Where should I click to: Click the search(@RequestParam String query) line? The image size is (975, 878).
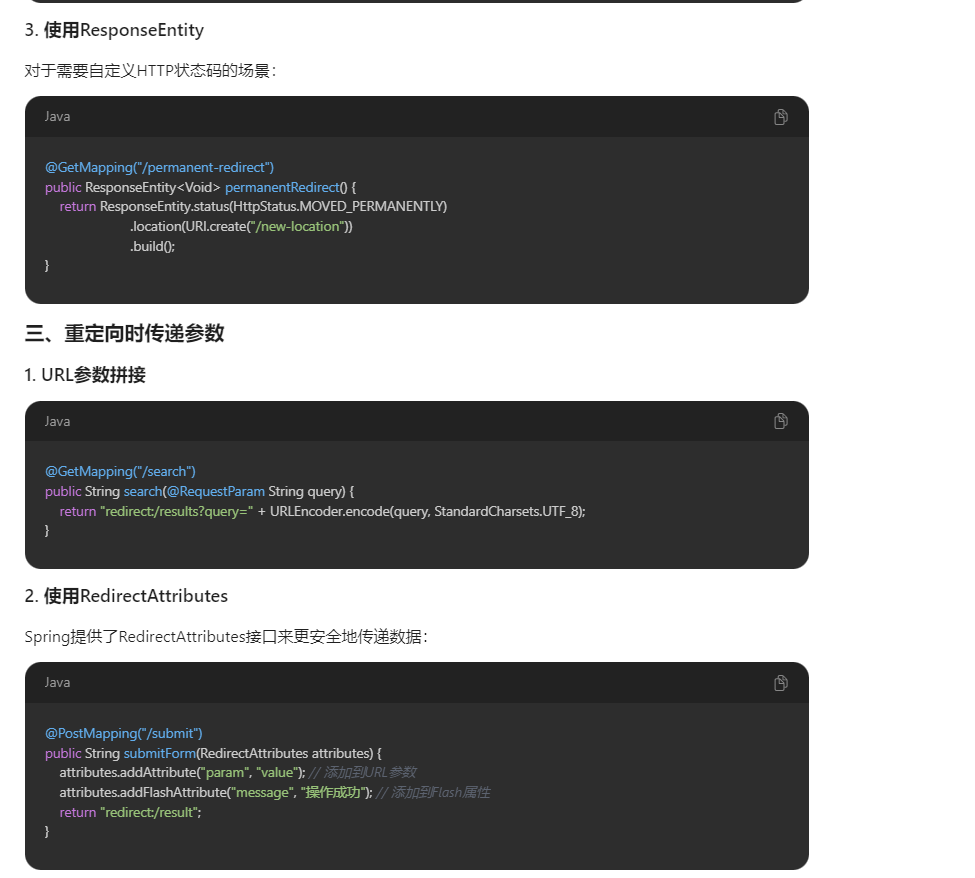[199, 491]
